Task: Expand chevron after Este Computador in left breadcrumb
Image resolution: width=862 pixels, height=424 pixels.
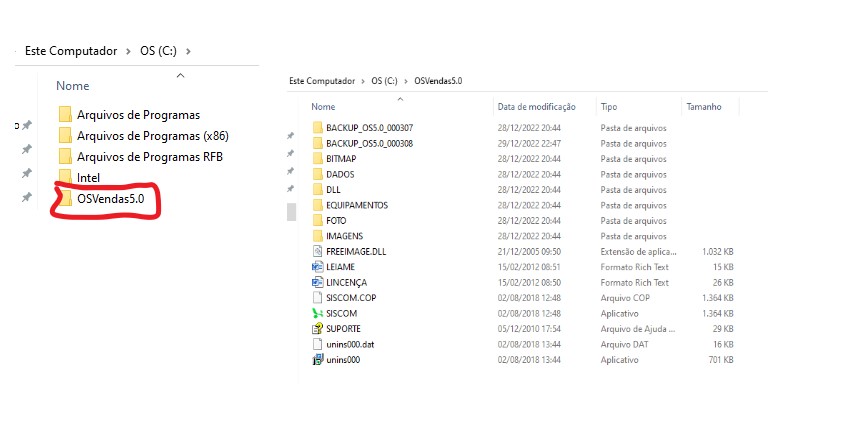Action: (x=128, y=51)
